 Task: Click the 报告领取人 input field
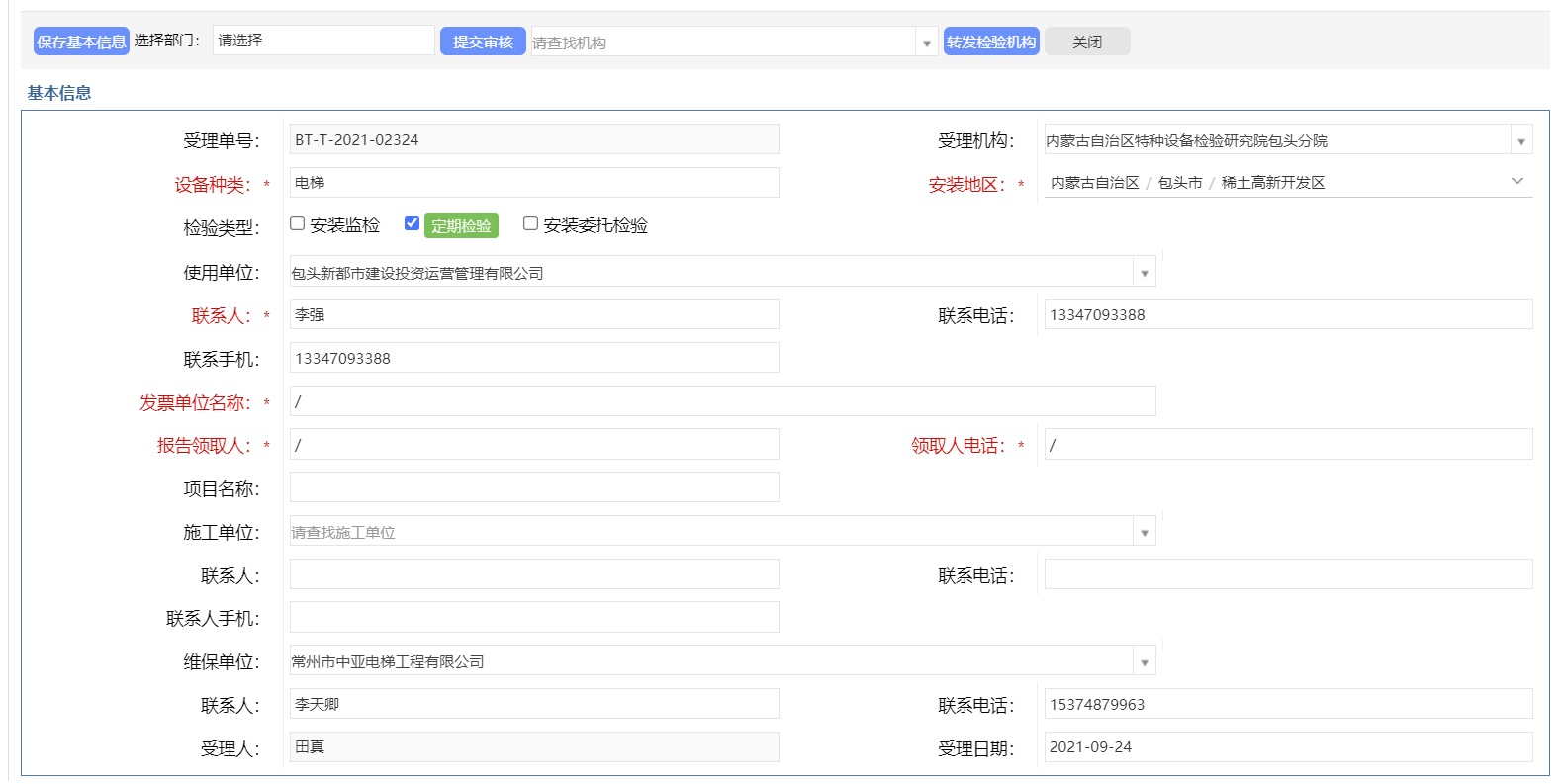pyautogui.click(x=534, y=445)
